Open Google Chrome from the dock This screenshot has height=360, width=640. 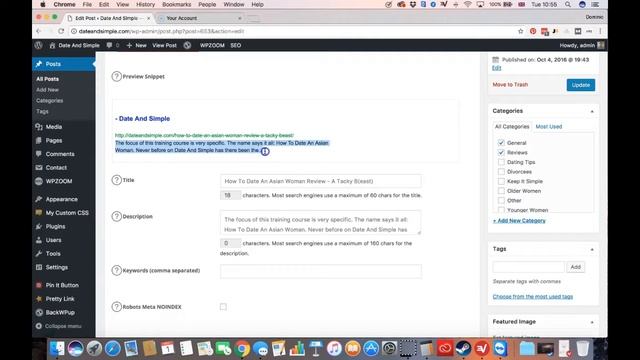(242, 349)
